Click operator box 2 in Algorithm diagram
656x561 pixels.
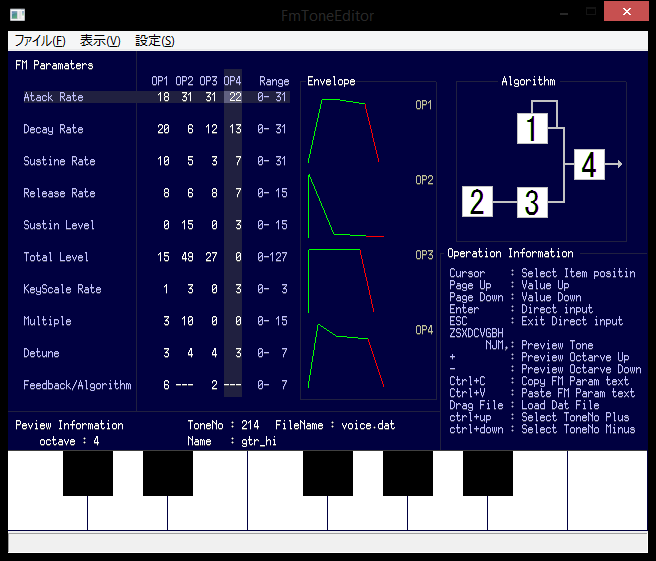click(x=477, y=202)
